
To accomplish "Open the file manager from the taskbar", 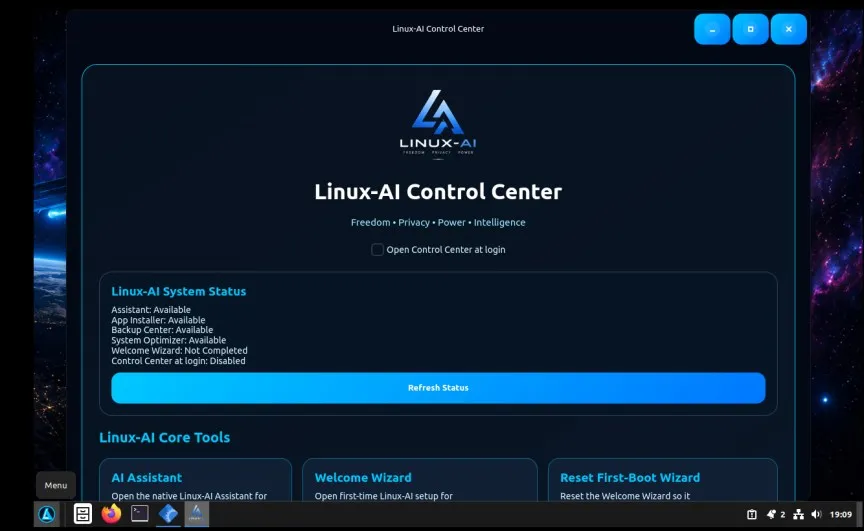I will pos(83,514).
